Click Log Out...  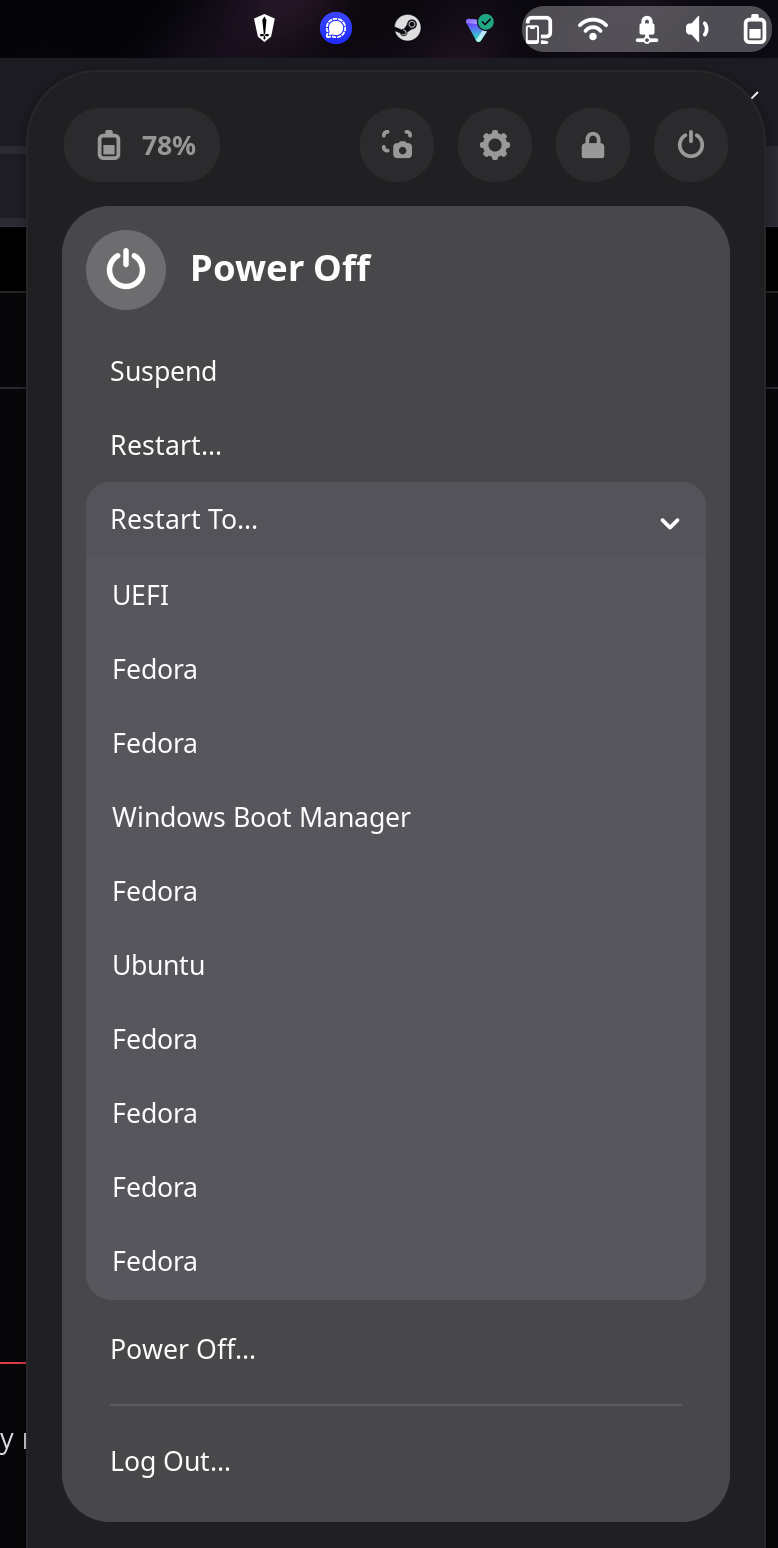pyautogui.click(x=170, y=1461)
